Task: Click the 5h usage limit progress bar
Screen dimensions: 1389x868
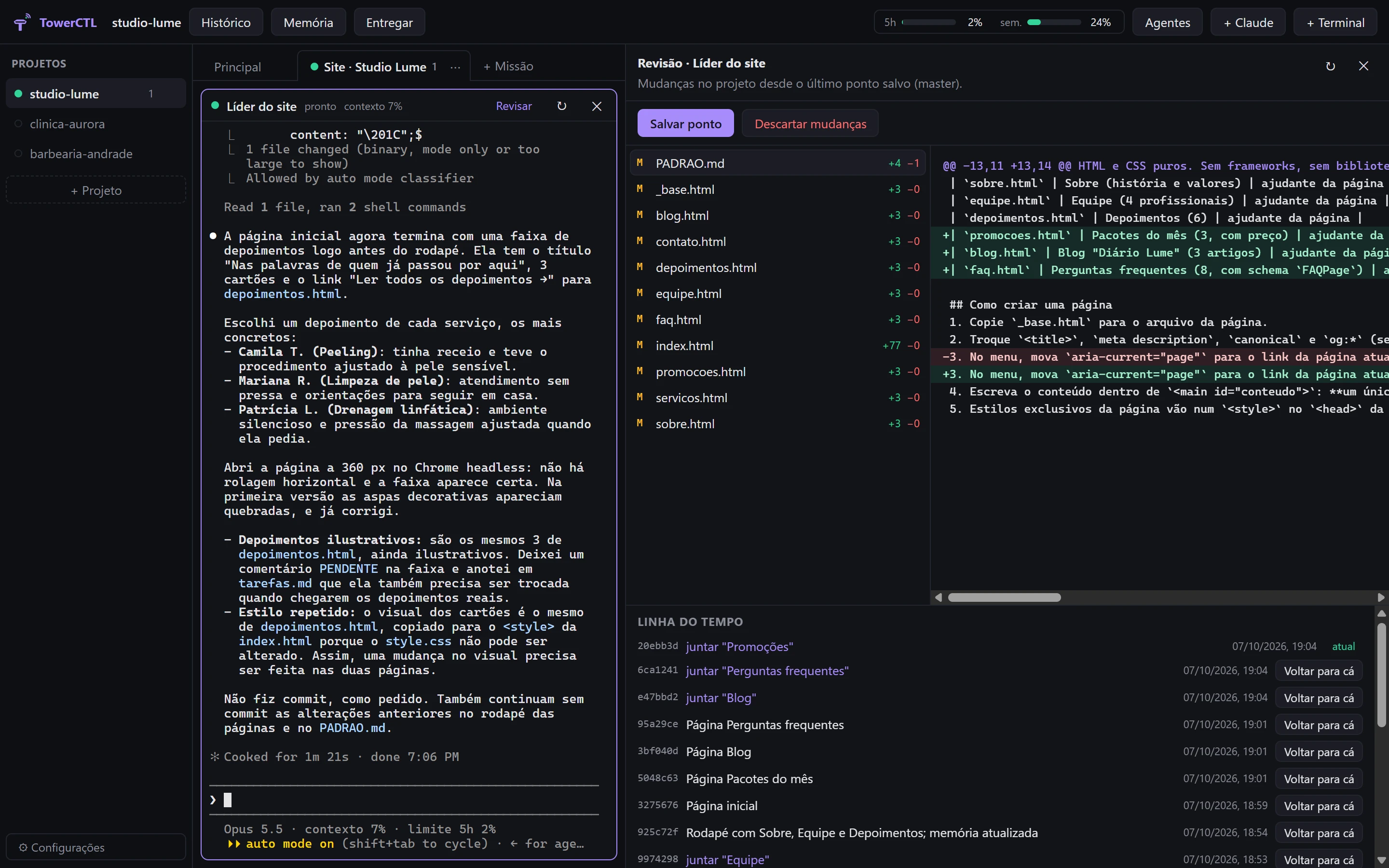Action: pos(929,22)
